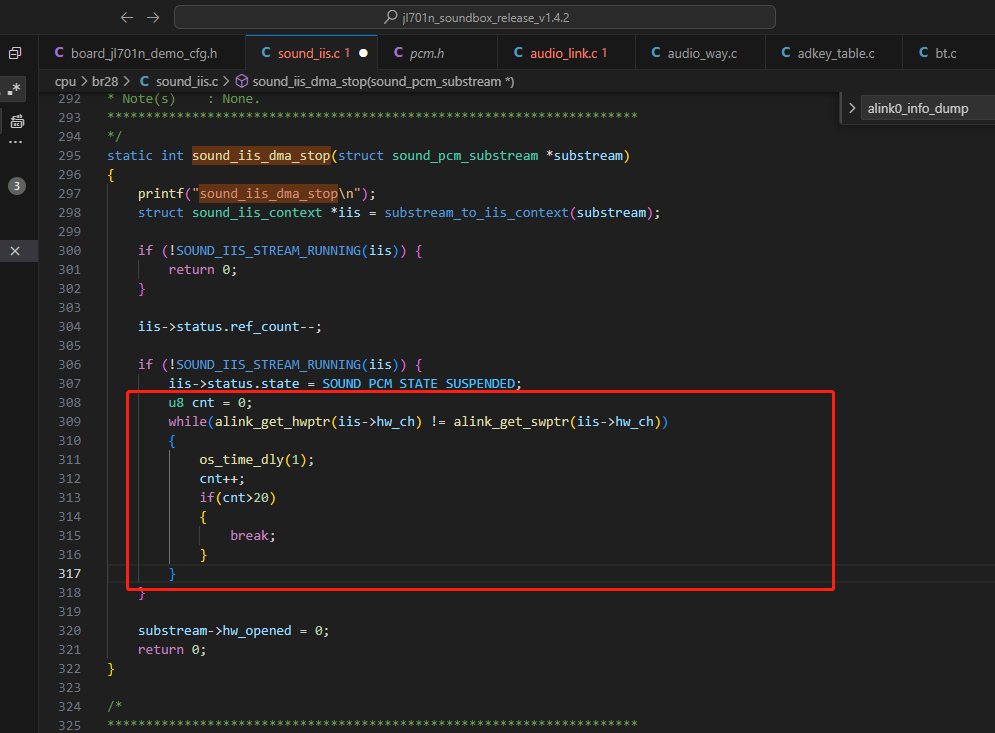Focus the find box containing alink0_info_dump
The image size is (995, 733).
click(x=926, y=109)
